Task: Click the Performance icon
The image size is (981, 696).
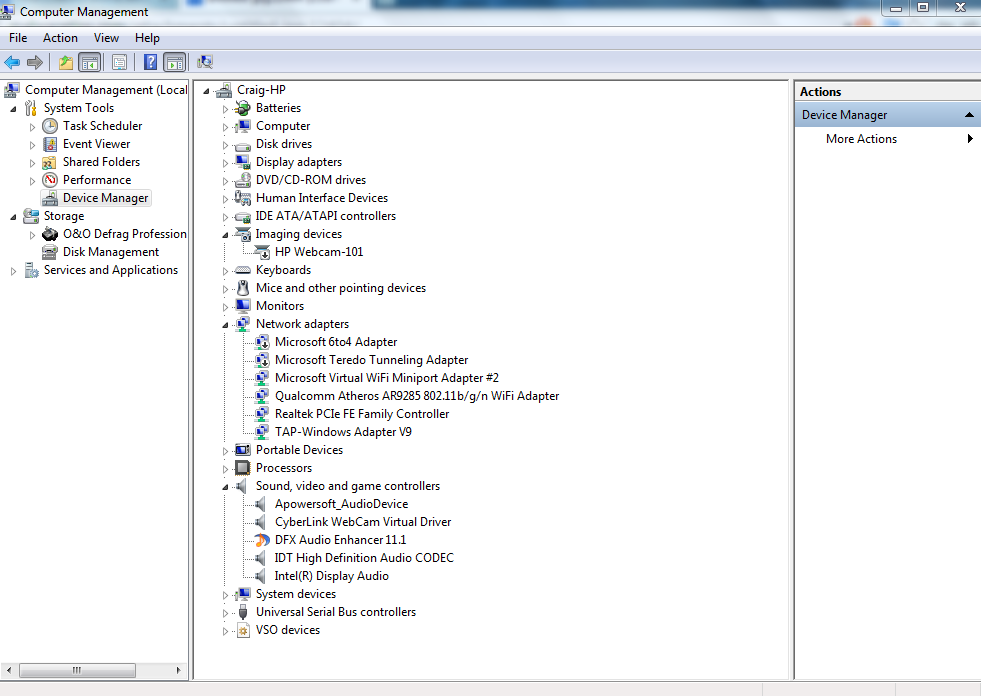Action: click(x=50, y=180)
